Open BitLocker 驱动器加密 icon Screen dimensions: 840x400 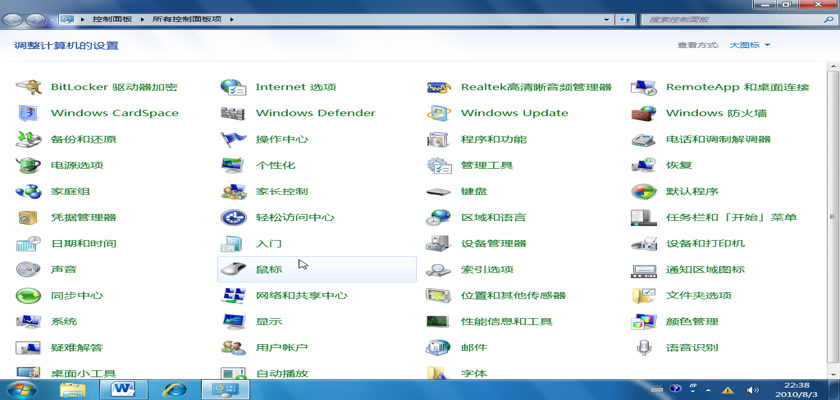click(28, 87)
